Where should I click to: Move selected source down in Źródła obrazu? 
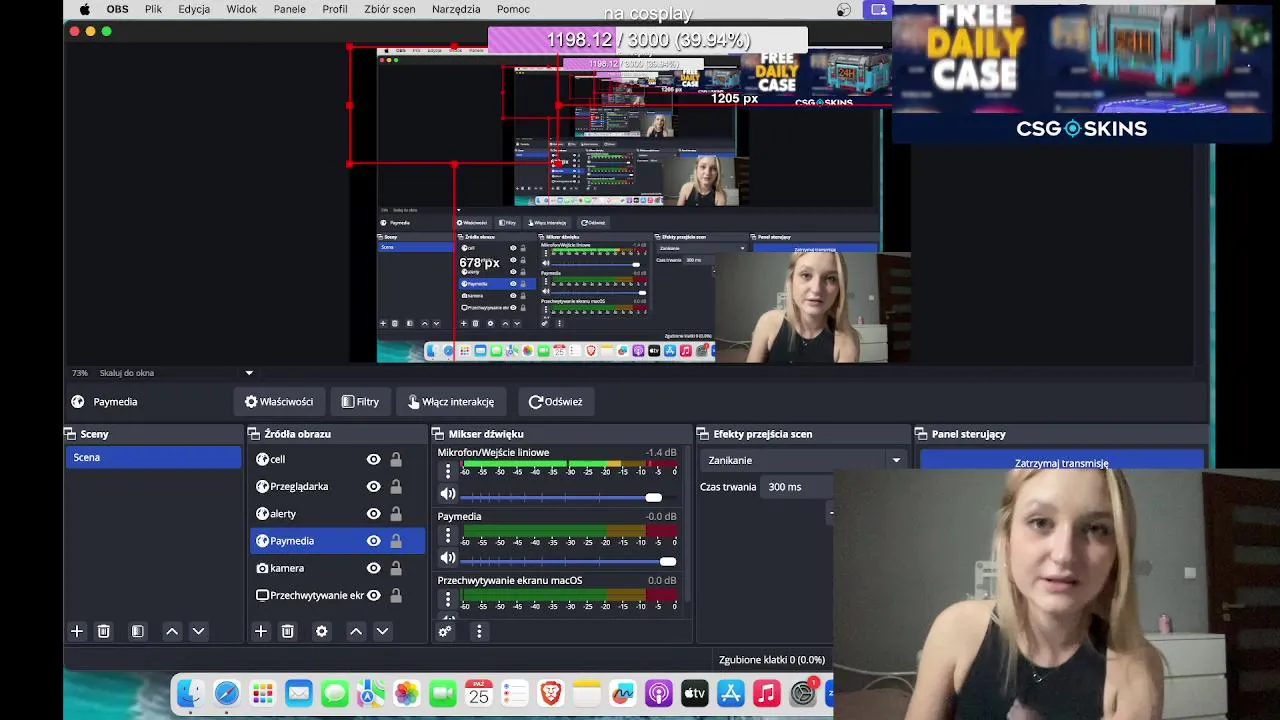coord(382,631)
